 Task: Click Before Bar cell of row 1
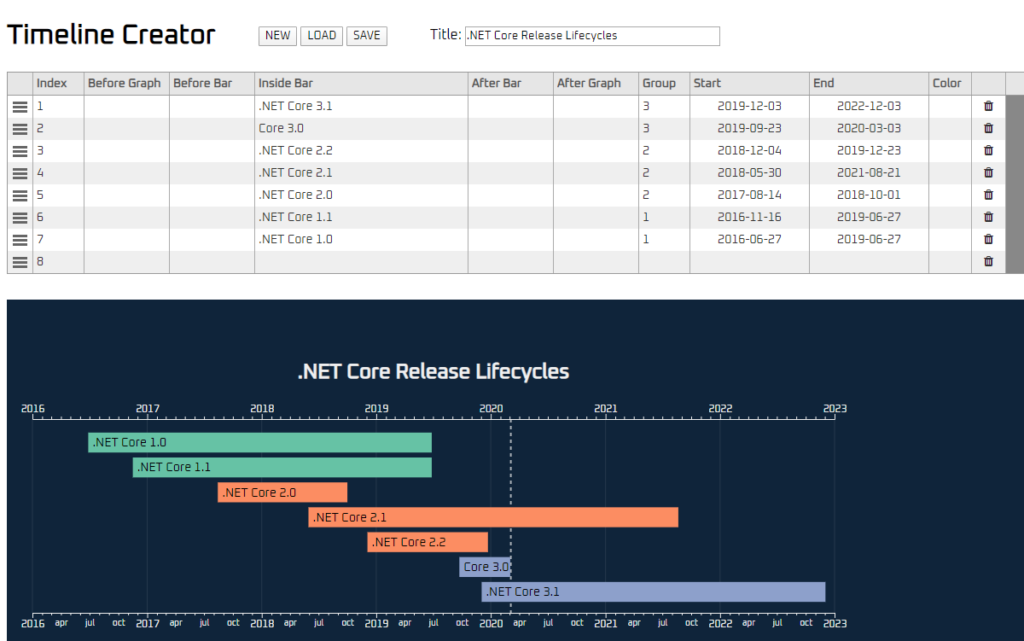(212, 106)
